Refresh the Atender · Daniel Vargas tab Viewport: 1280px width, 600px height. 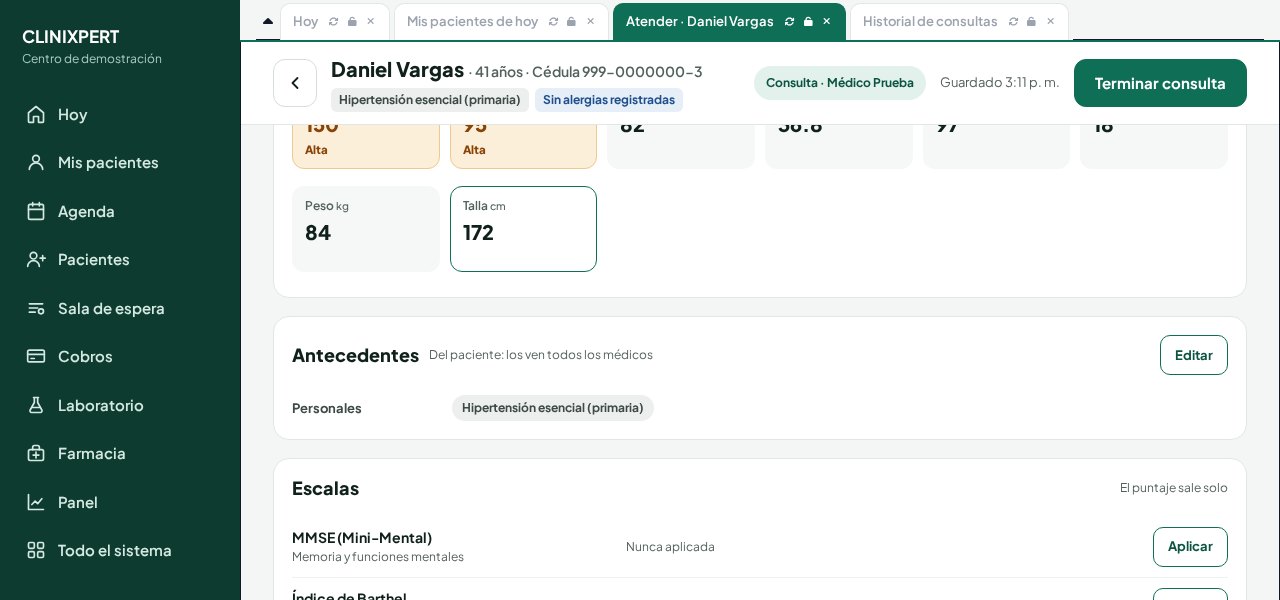point(789,21)
